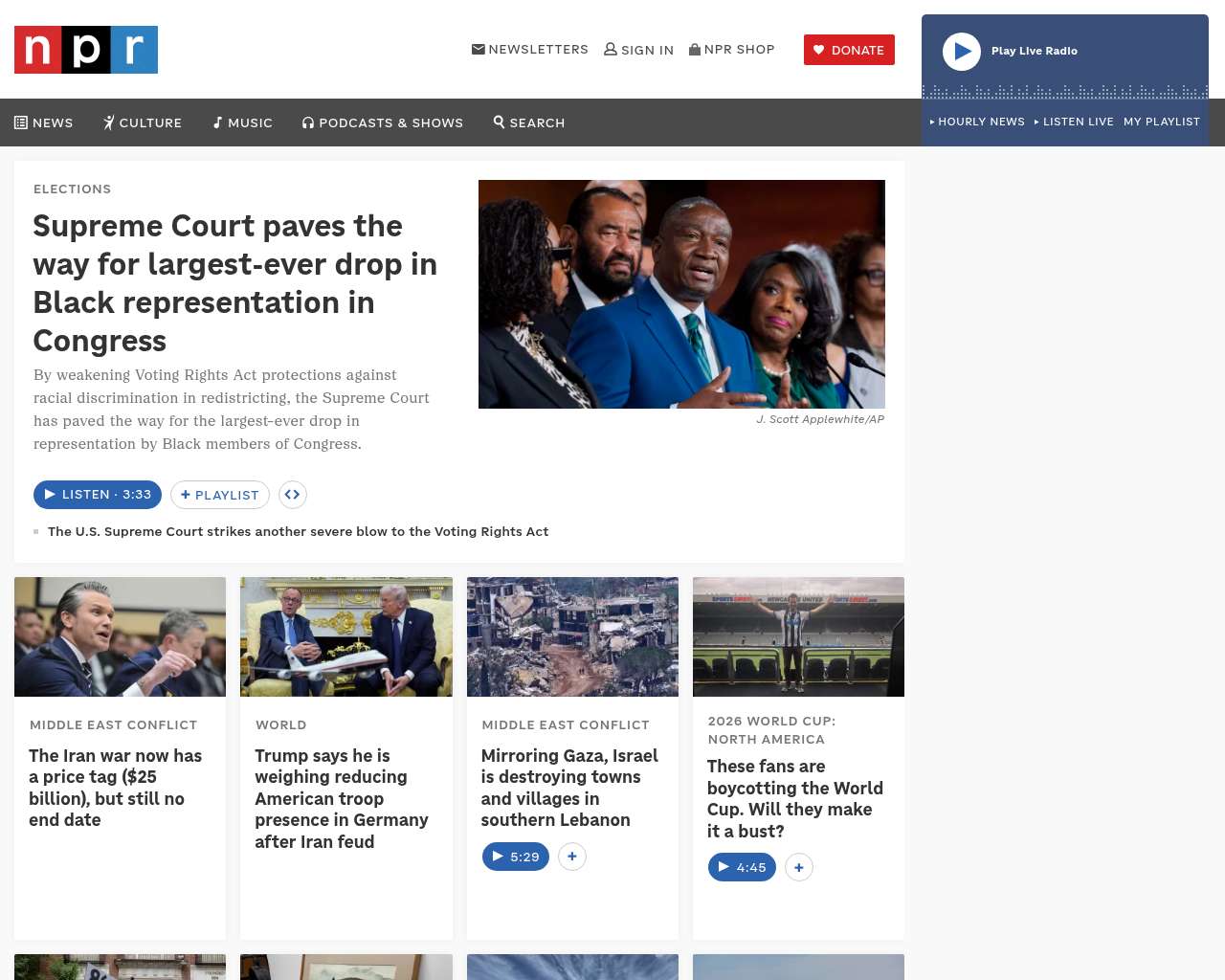Click the Newsletters envelope link
The image size is (1225, 980).
[530, 50]
